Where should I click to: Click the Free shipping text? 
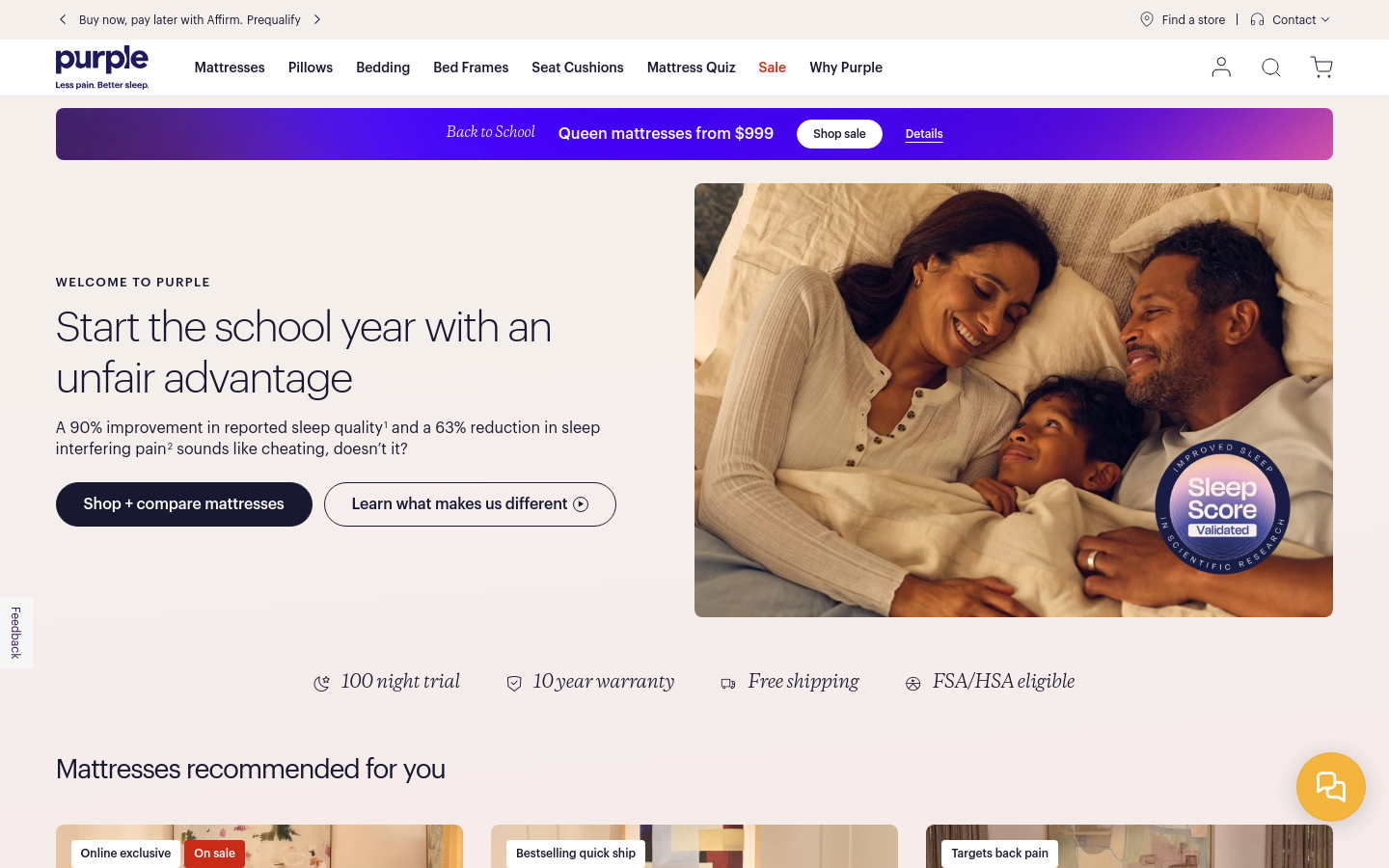click(x=803, y=682)
